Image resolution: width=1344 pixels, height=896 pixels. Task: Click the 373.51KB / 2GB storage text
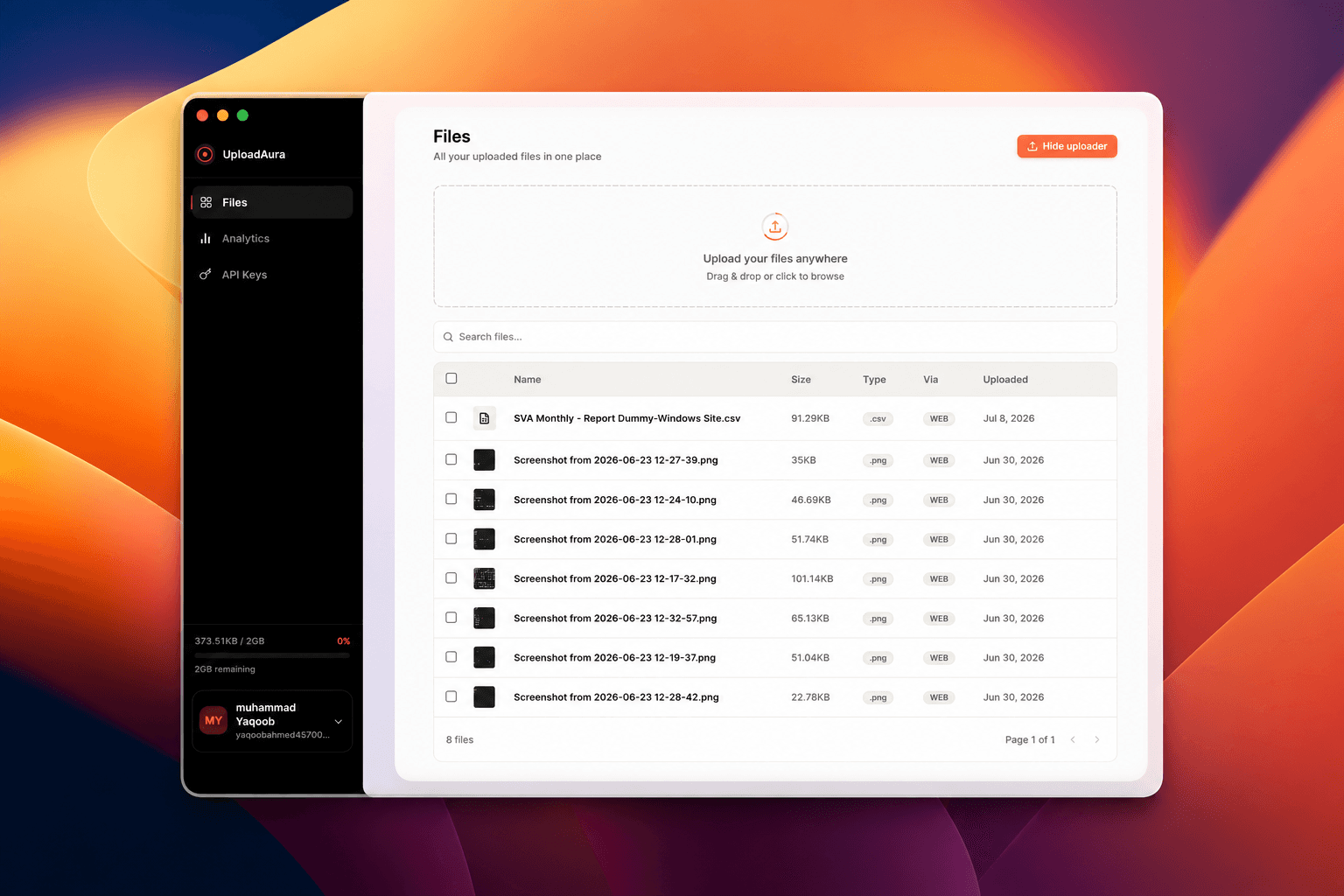[x=229, y=640]
